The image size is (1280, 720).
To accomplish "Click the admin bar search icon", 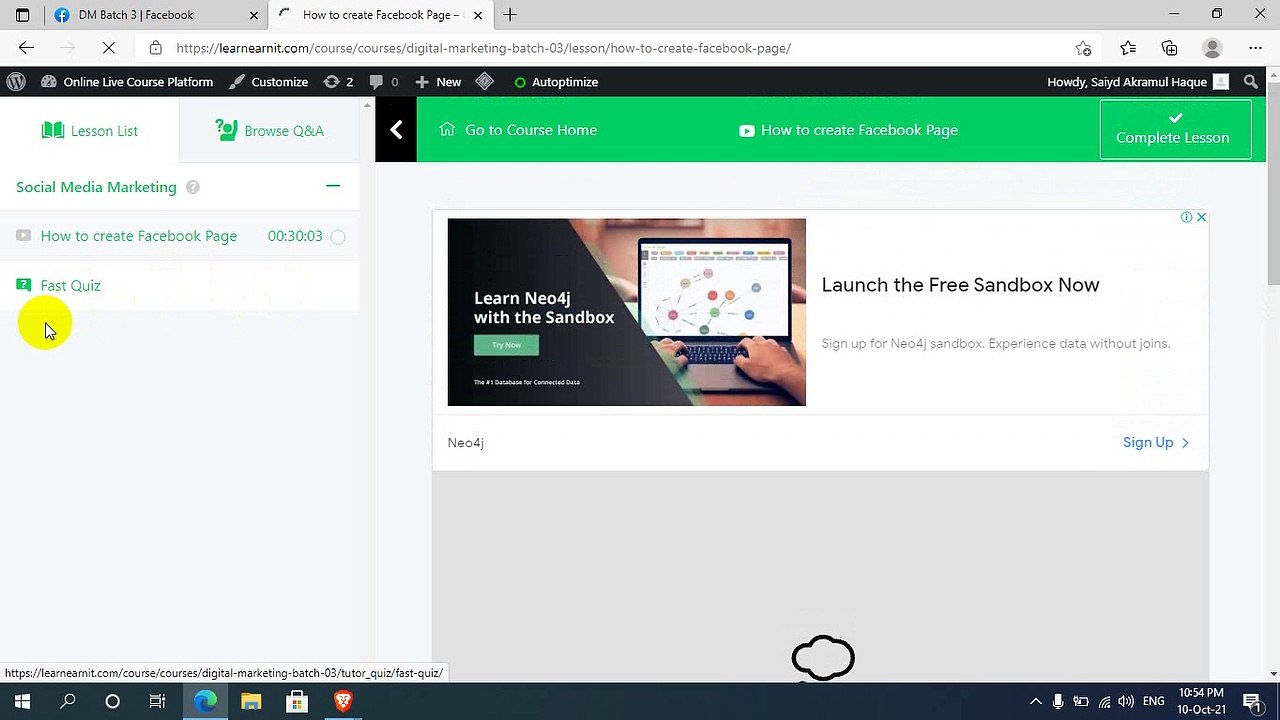I will tap(1251, 82).
